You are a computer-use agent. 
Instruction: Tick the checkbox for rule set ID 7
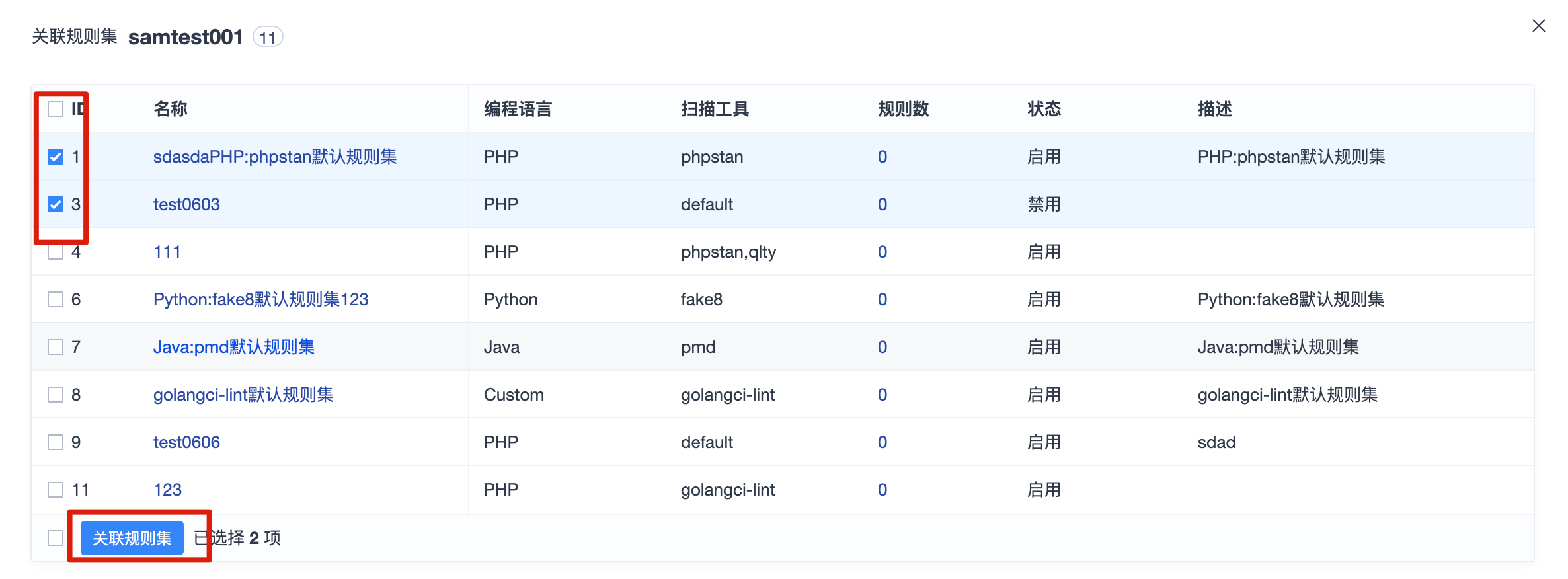56,347
